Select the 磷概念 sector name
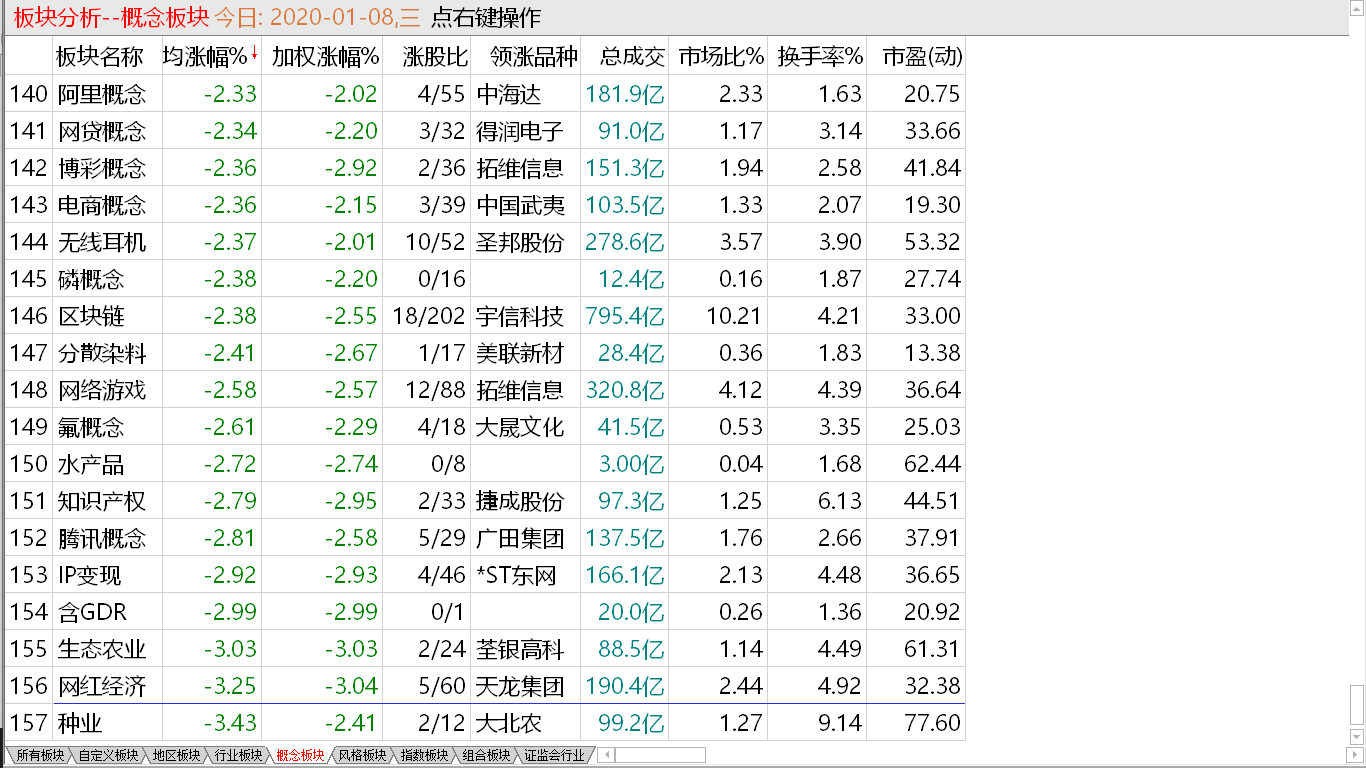 tap(91, 279)
